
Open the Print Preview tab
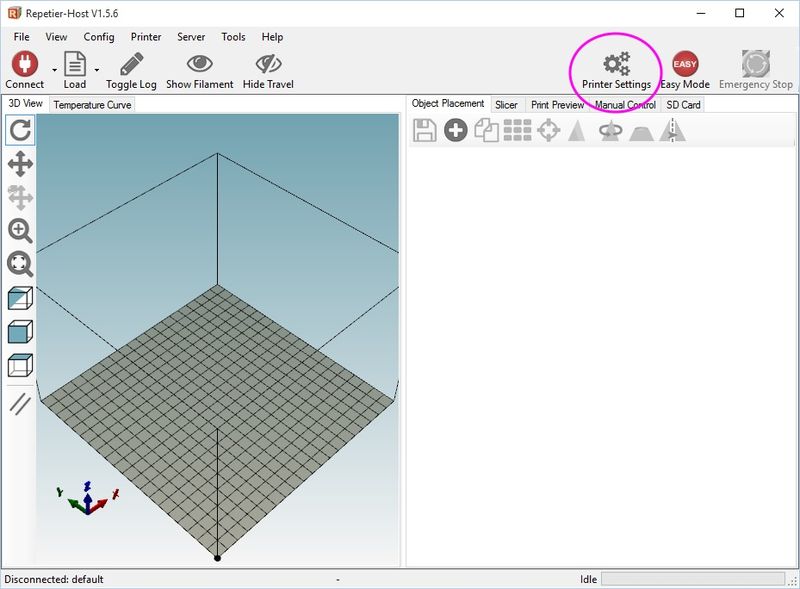[557, 105]
